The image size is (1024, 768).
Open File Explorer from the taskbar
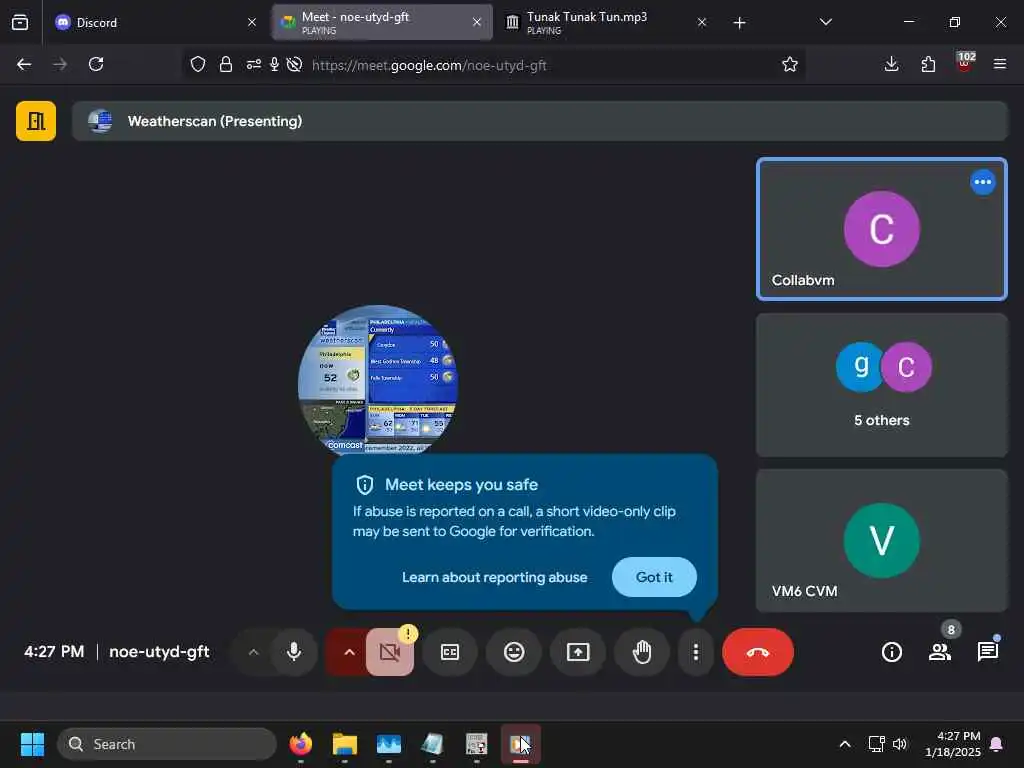tap(344, 744)
